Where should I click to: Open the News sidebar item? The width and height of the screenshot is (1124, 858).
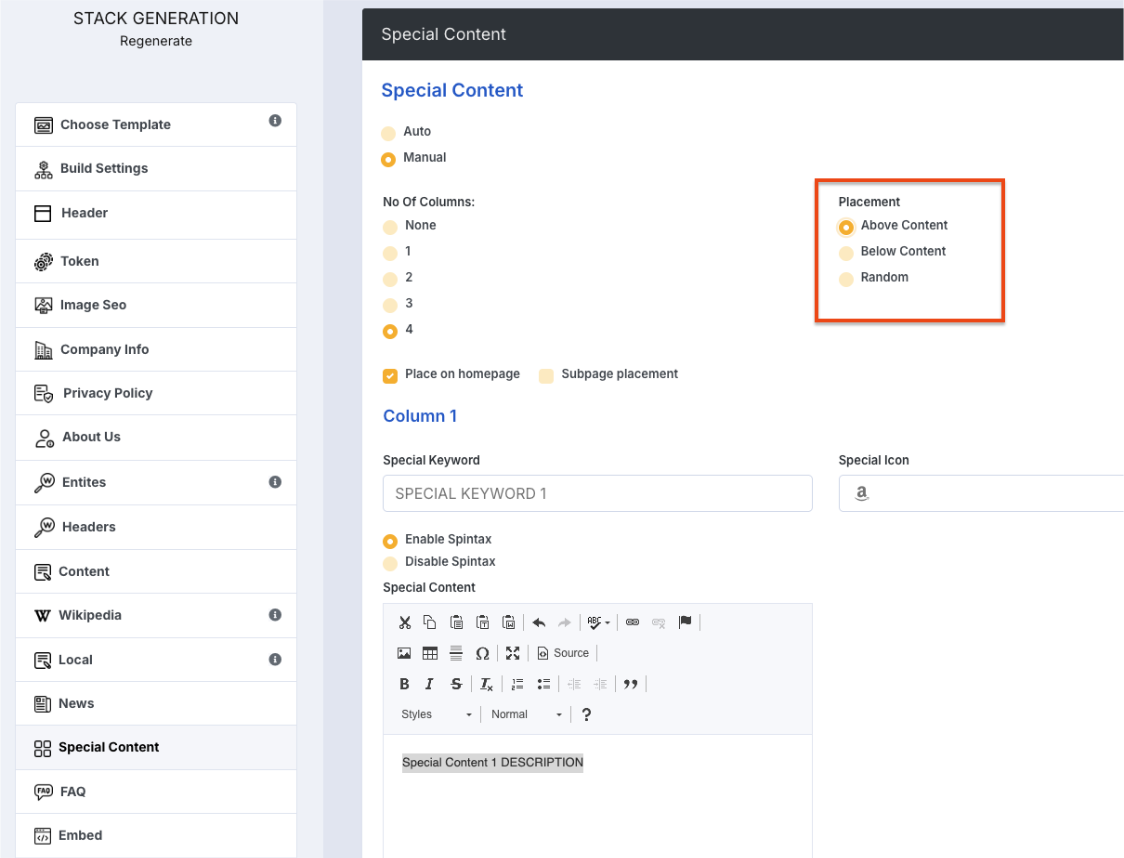[x=156, y=704]
